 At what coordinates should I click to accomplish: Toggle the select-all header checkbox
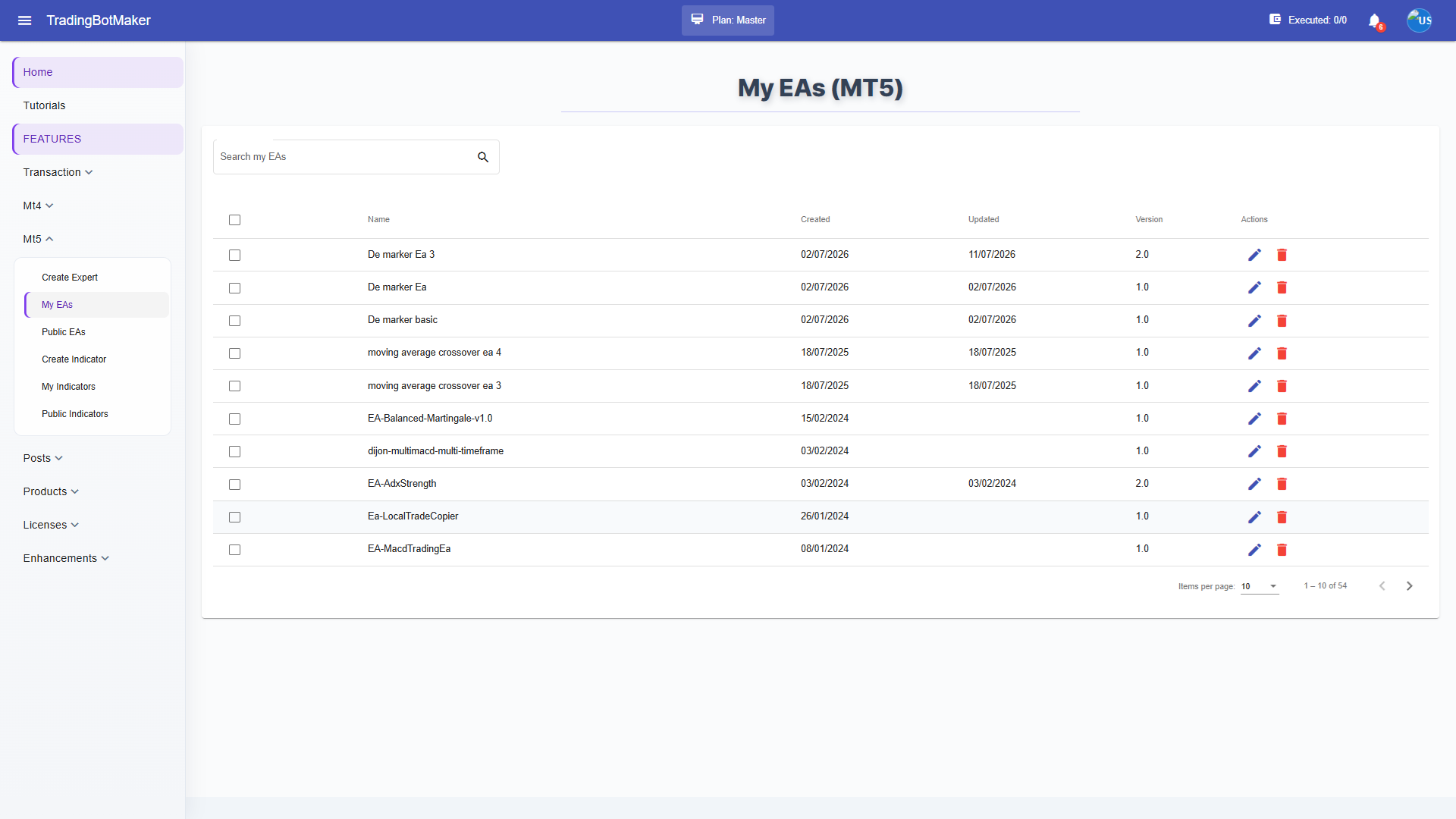tap(234, 220)
